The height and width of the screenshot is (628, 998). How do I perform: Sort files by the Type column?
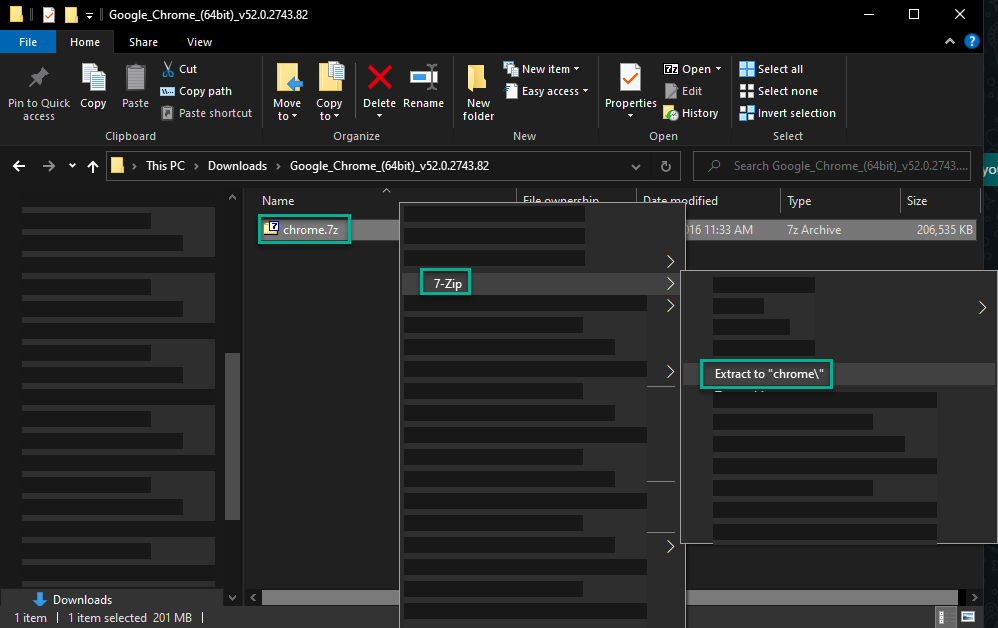click(799, 201)
